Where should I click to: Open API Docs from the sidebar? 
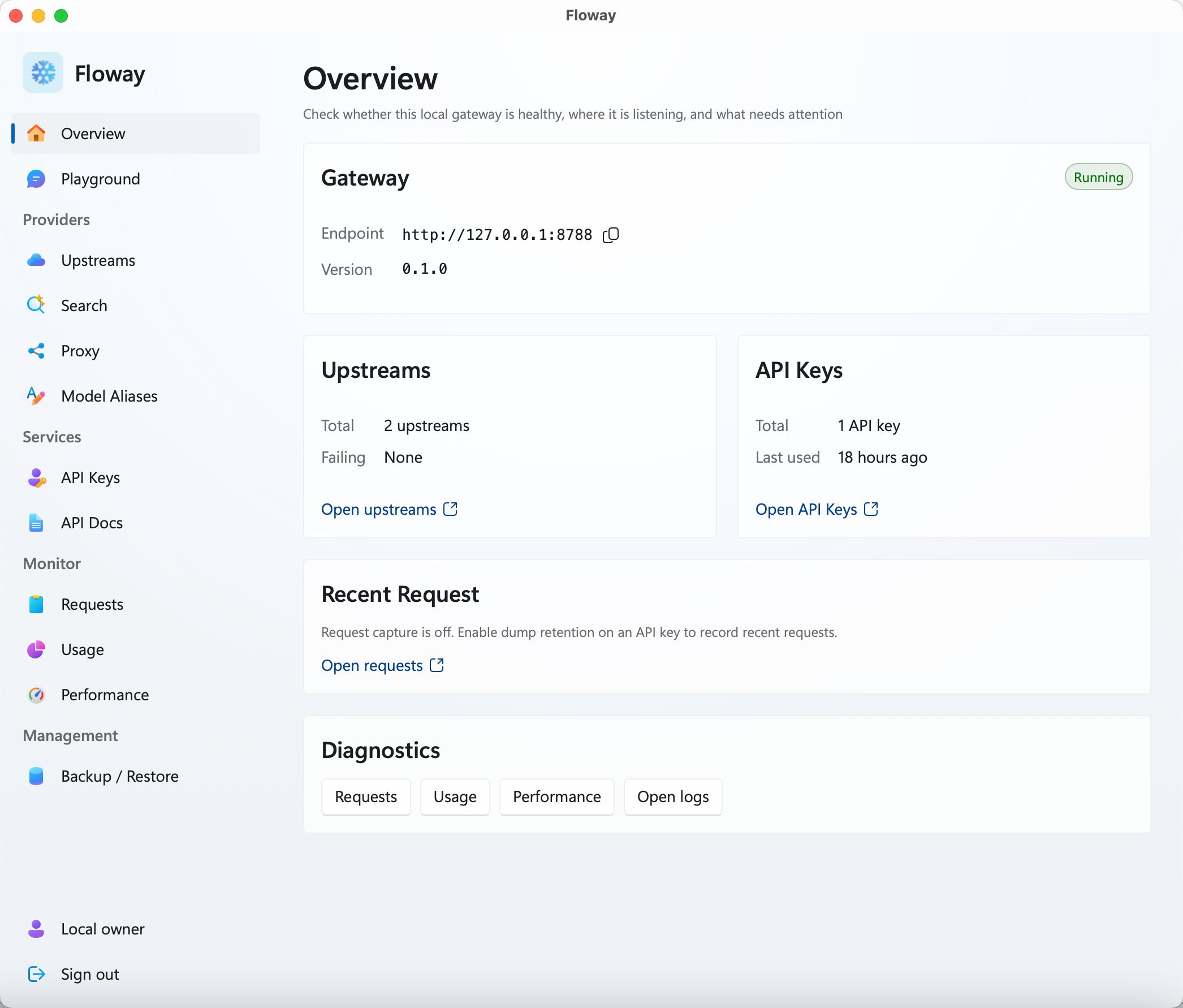[x=136, y=523]
